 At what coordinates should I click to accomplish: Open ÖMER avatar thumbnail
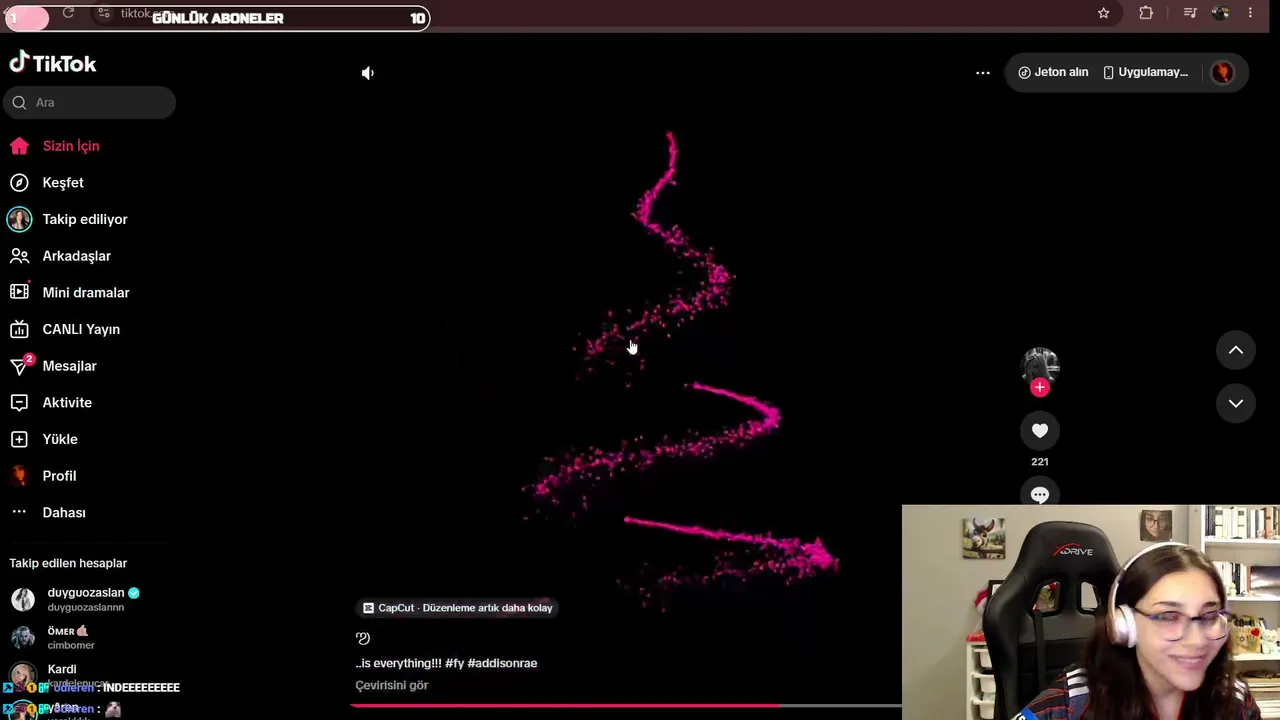pyautogui.click(x=23, y=638)
